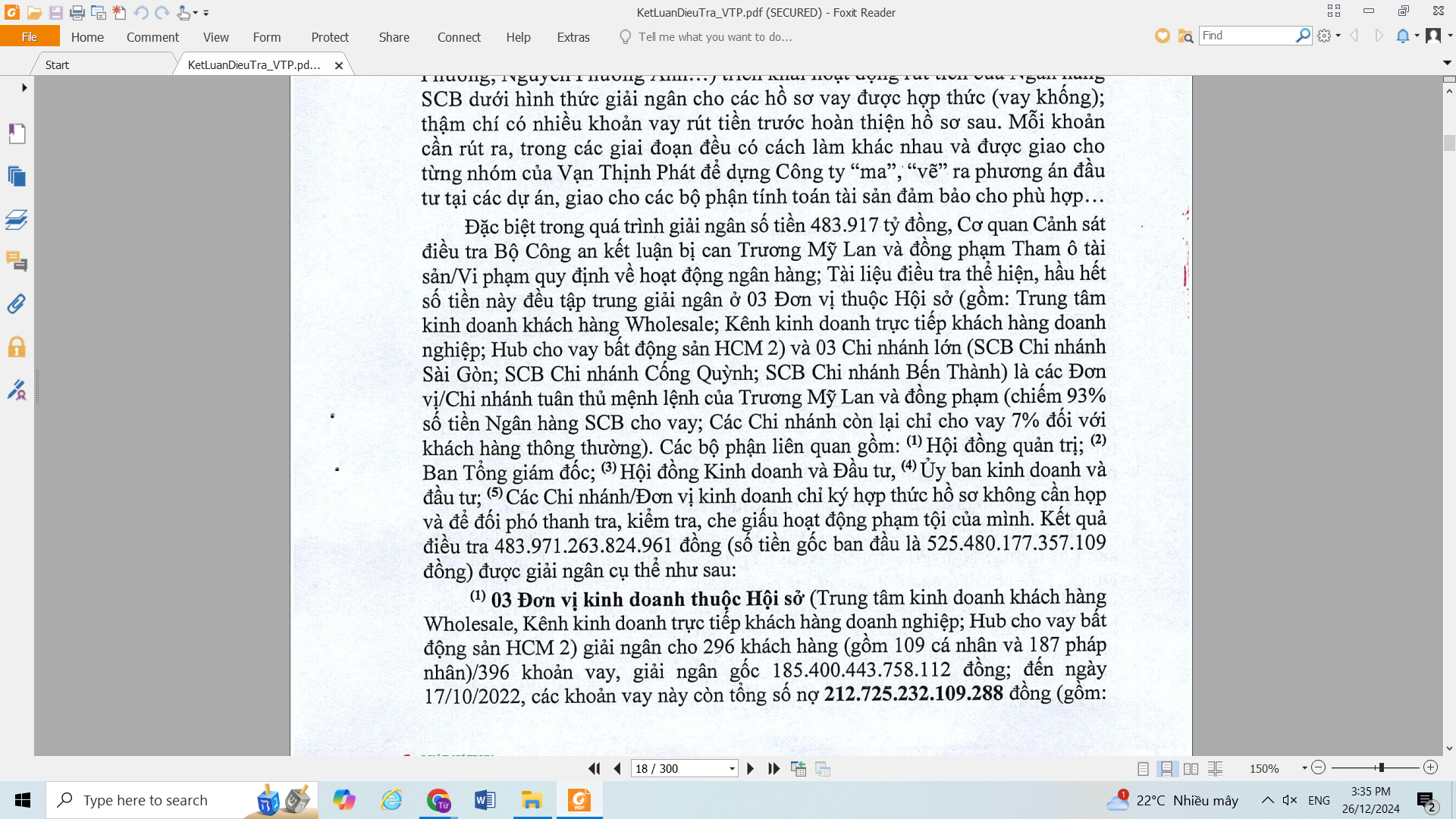Show the Layers panel
Viewport: 1456px width, 819px height.
pyautogui.click(x=17, y=220)
